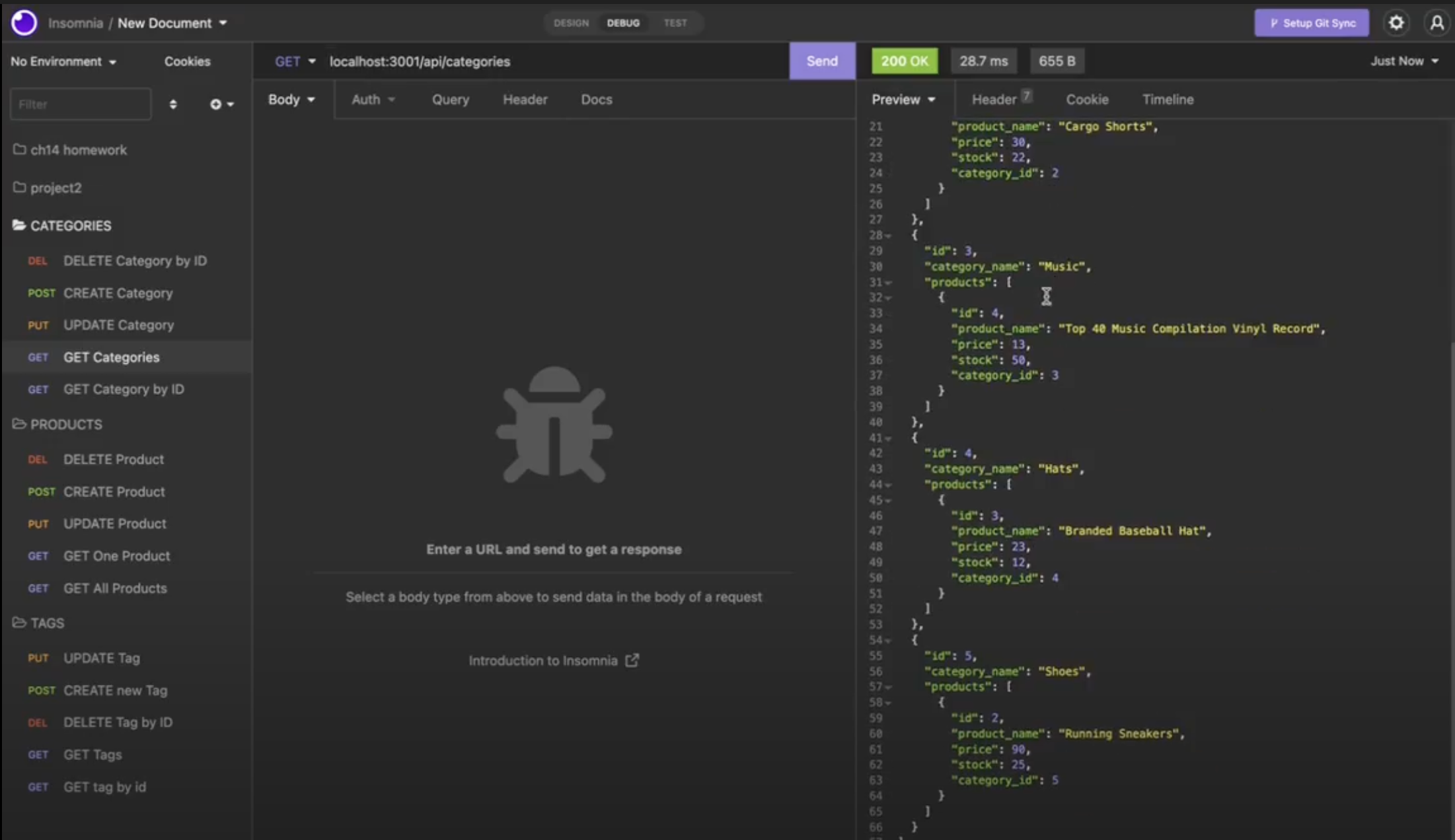Open the ch14 homework folder

click(x=78, y=150)
